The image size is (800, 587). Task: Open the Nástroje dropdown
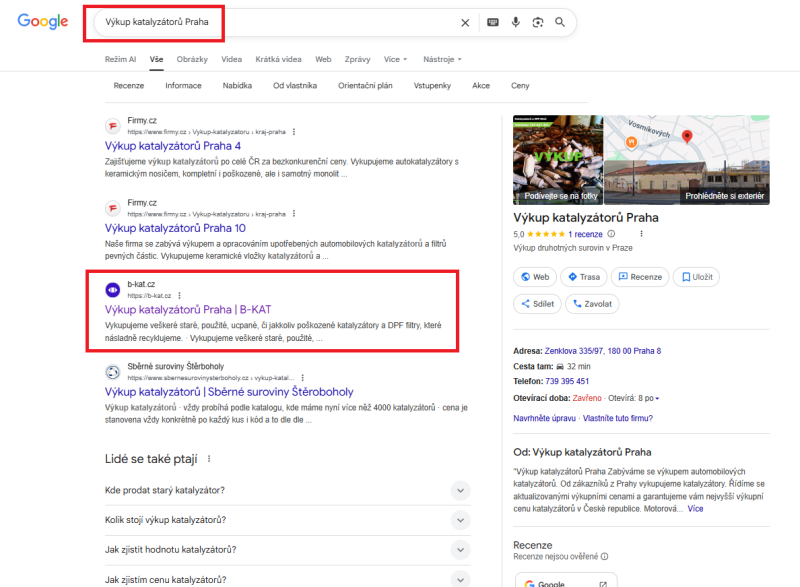pos(442,60)
